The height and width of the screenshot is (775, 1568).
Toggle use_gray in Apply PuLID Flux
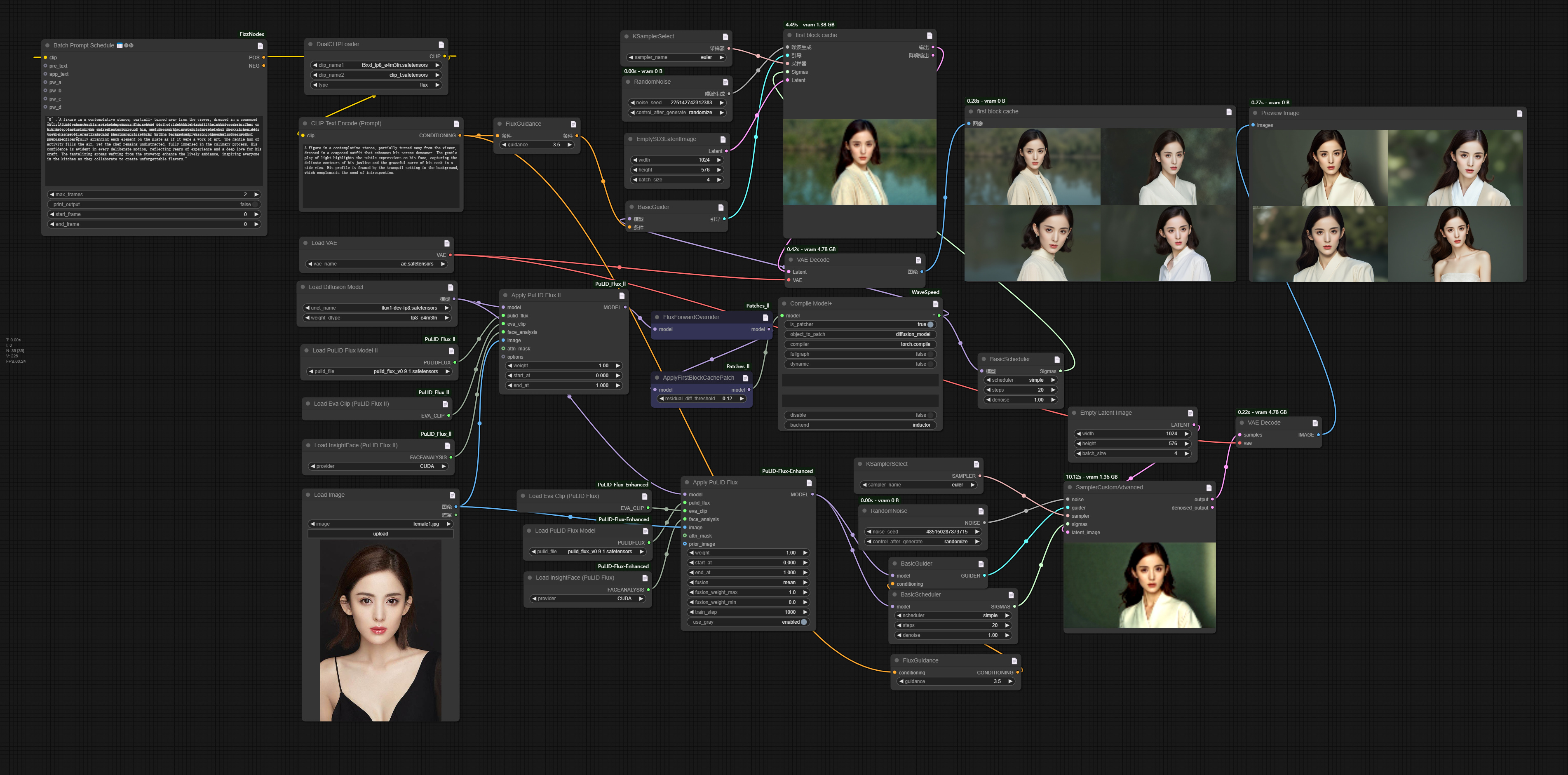(x=748, y=622)
